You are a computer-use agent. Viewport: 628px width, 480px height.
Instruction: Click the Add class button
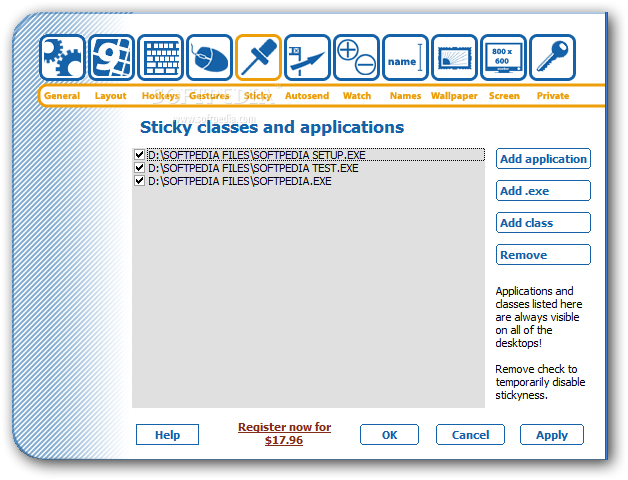tap(543, 223)
